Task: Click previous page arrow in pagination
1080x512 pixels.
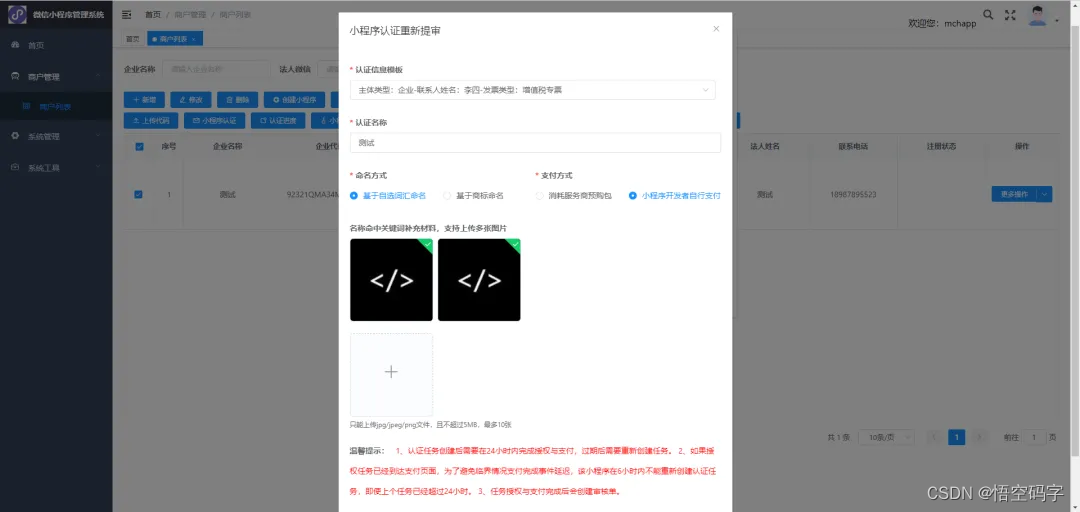Action: click(x=934, y=438)
